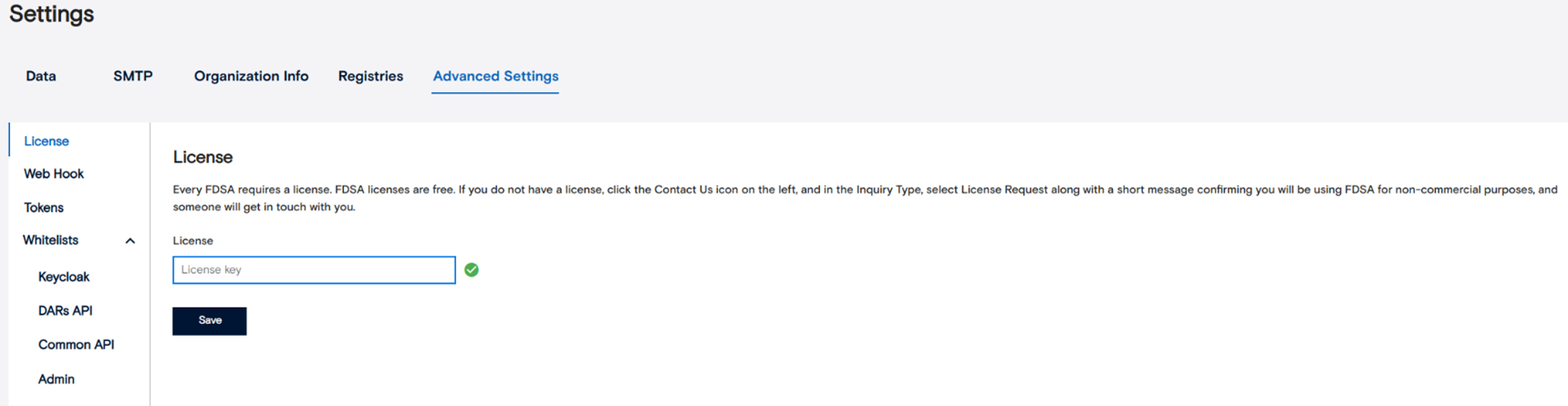Select the Admin whitelist entry
Image resolution: width=1568 pixels, height=406 pixels.
point(57,380)
